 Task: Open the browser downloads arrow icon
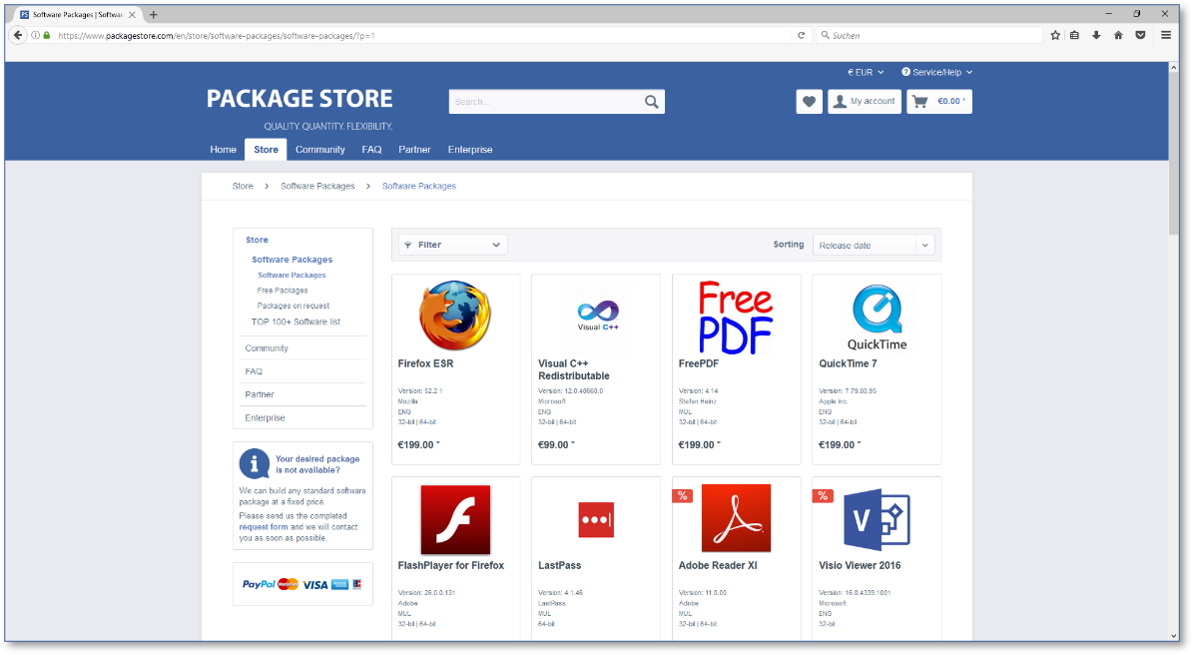click(x=1096, y=35)
